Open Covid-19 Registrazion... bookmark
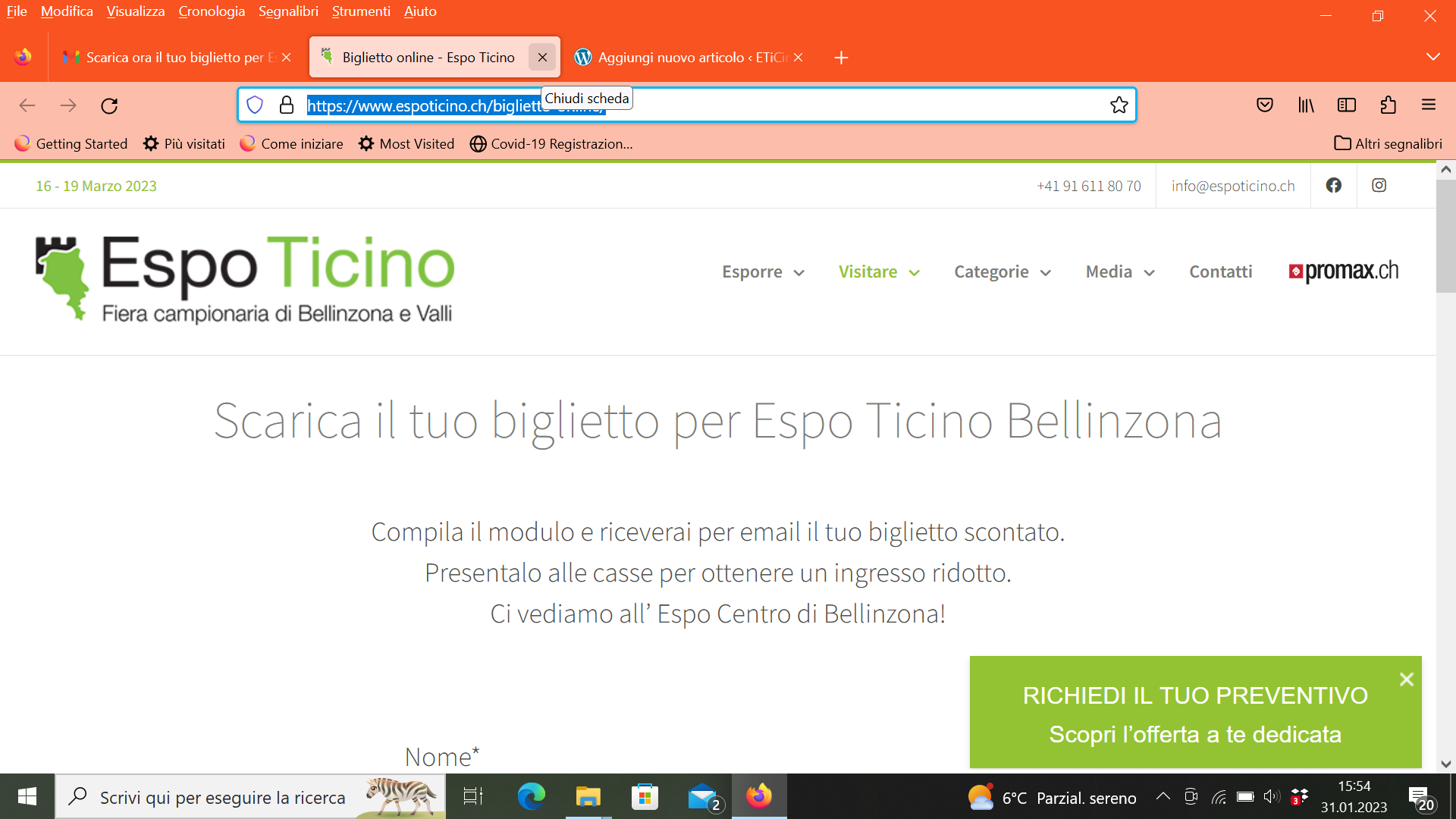 (551, 143)
